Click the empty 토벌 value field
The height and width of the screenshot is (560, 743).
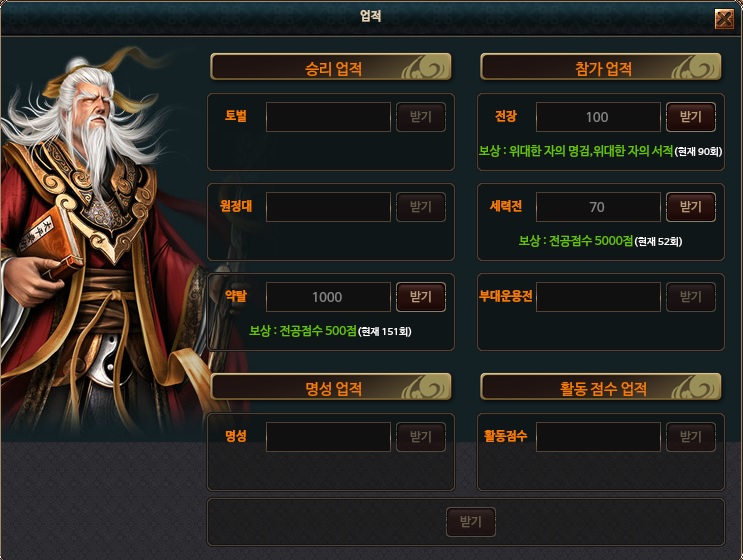coord(328,117)
